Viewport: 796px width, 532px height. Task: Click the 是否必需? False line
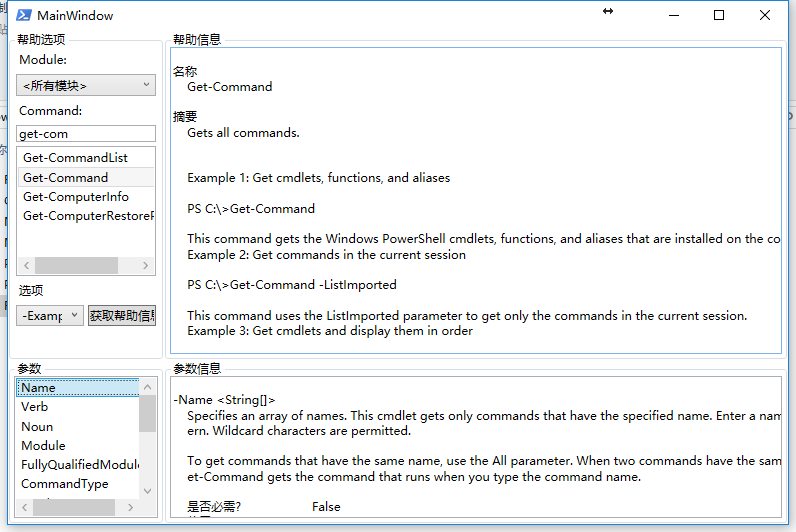tap(263, 507)
